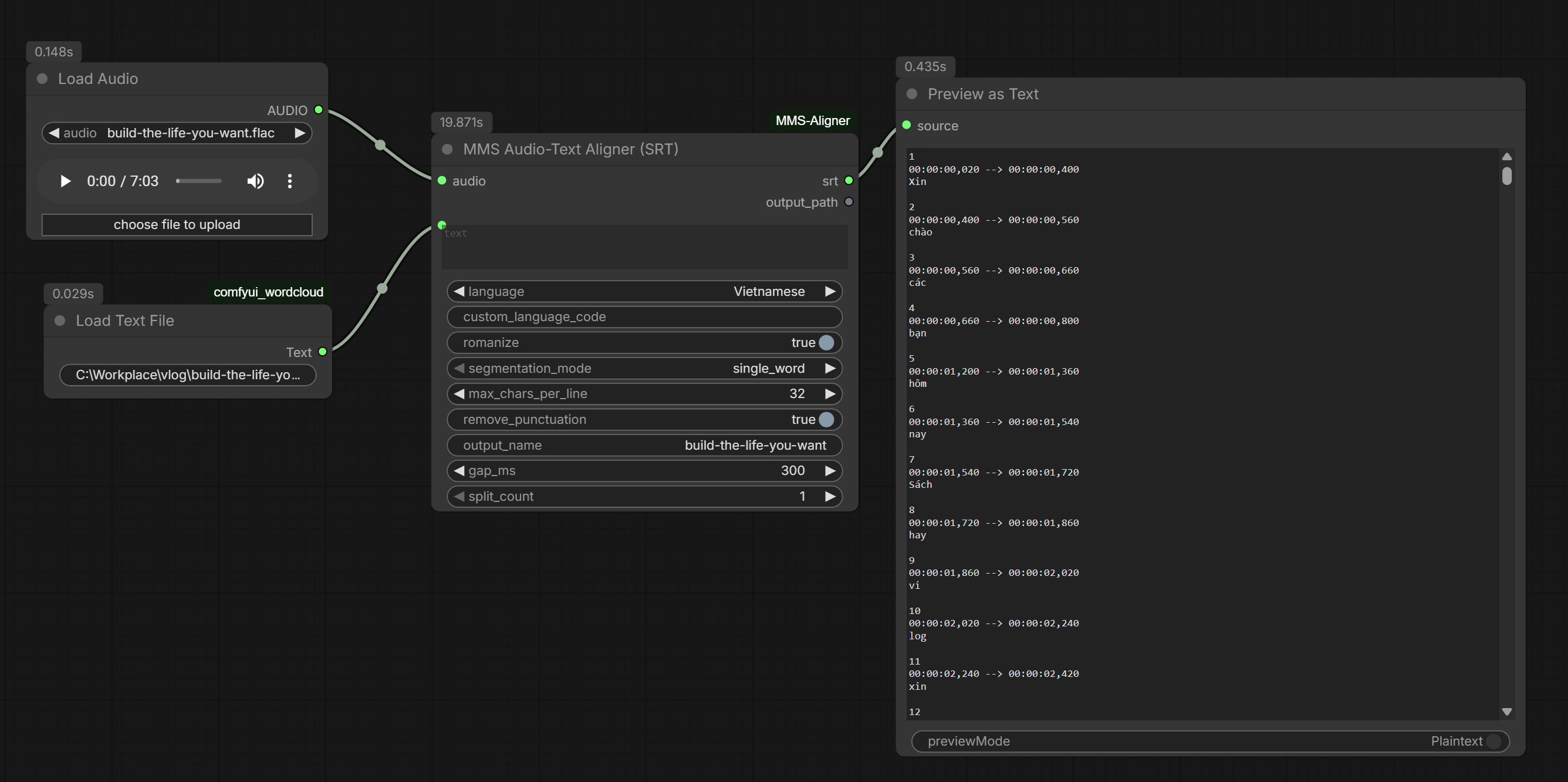Click the output_path output socket
1568x782 pixels.
[x=849, y=202]
